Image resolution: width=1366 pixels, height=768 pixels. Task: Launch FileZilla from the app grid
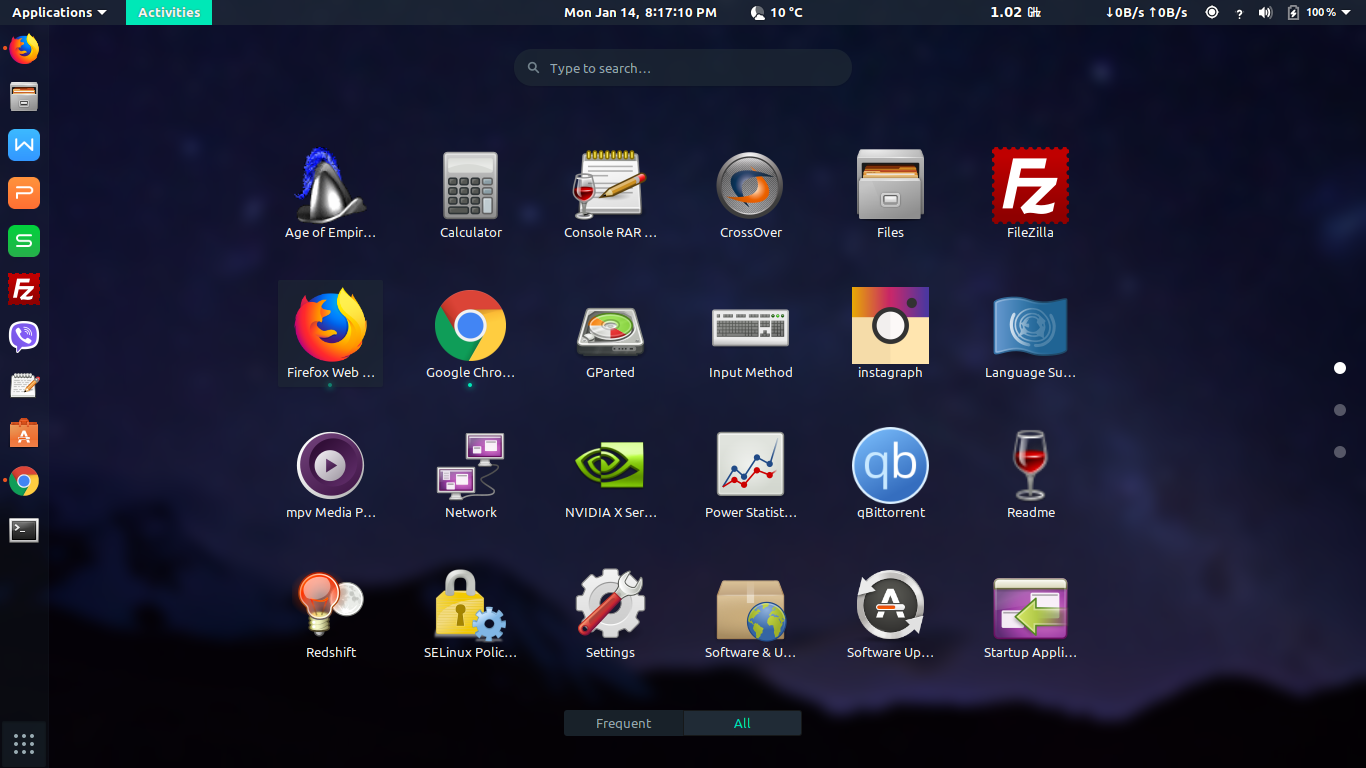pos(1030,186)
